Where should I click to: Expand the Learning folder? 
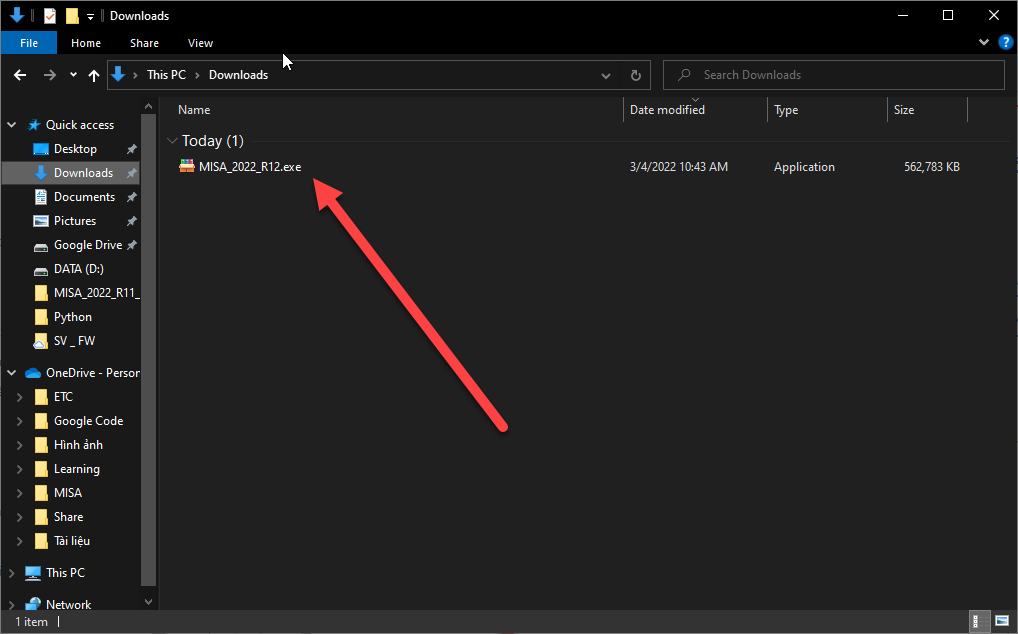(19, 469)
